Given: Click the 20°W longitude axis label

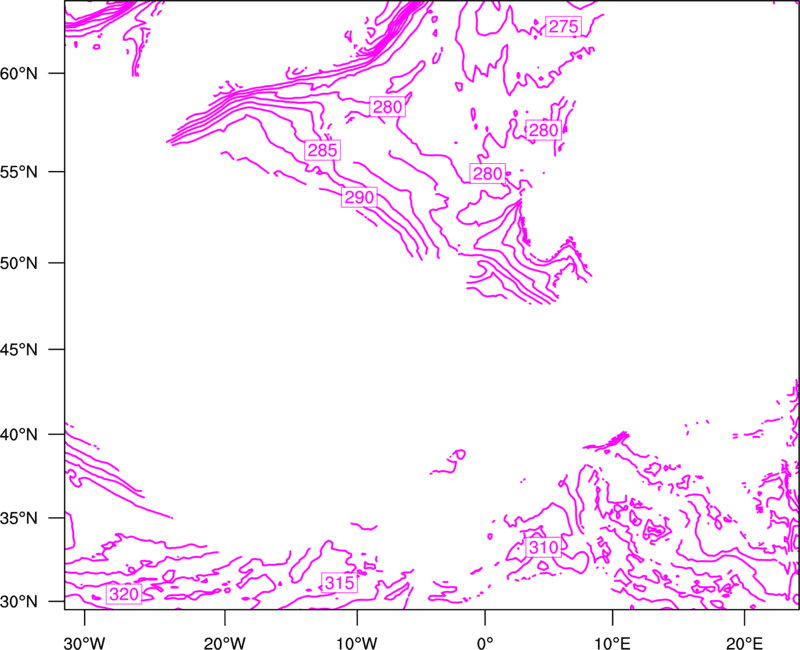Looking at the screenshot, I should pos(225,643).
